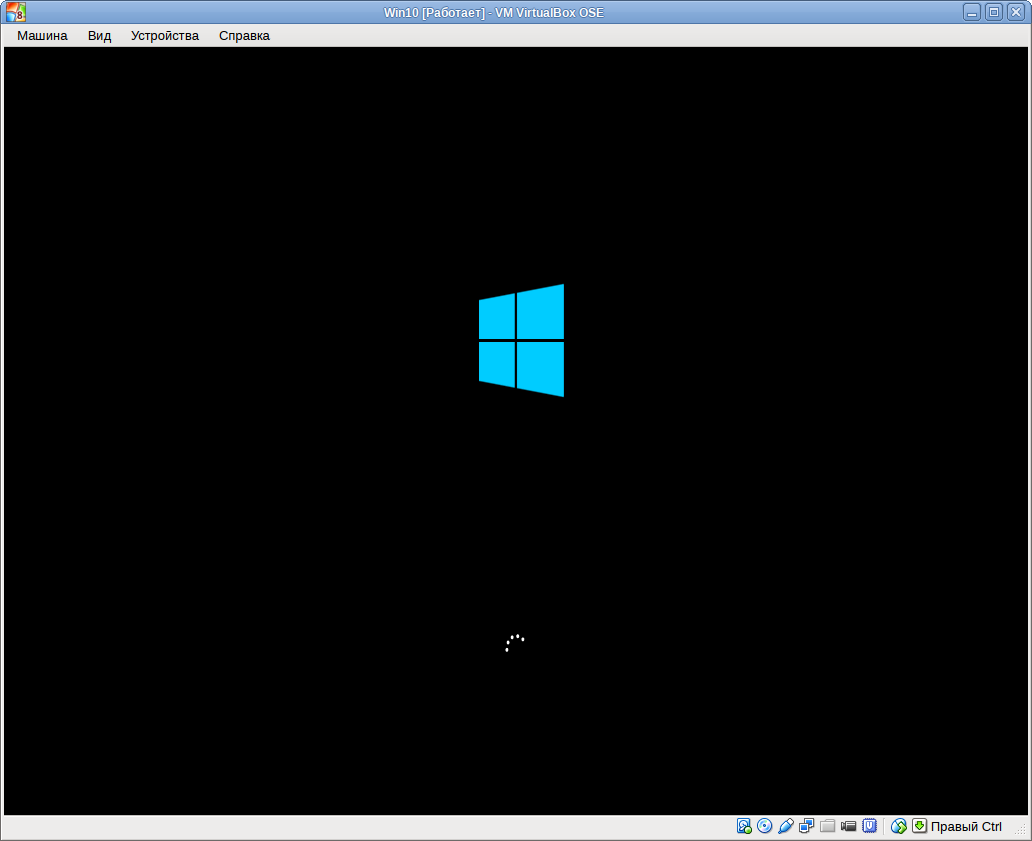
Task: Click the spinning loading indicator in VM
Action: (515, 643)
